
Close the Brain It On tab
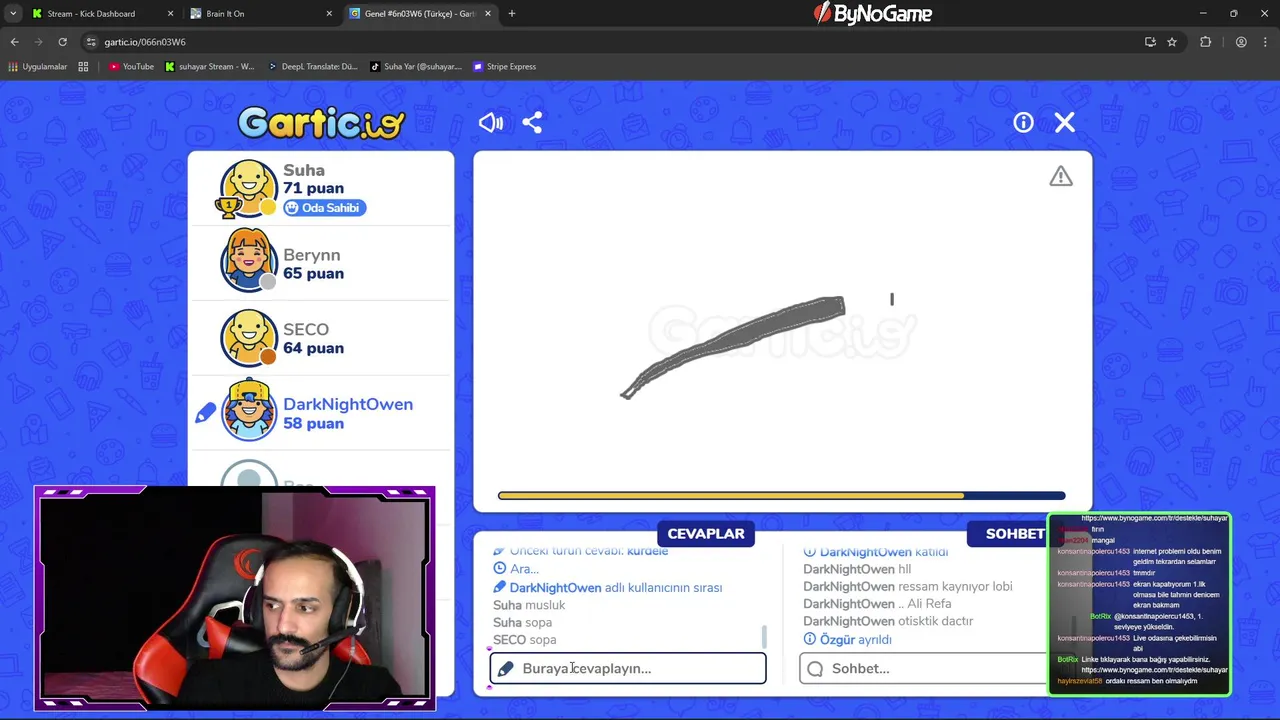(x=330, y=14)
